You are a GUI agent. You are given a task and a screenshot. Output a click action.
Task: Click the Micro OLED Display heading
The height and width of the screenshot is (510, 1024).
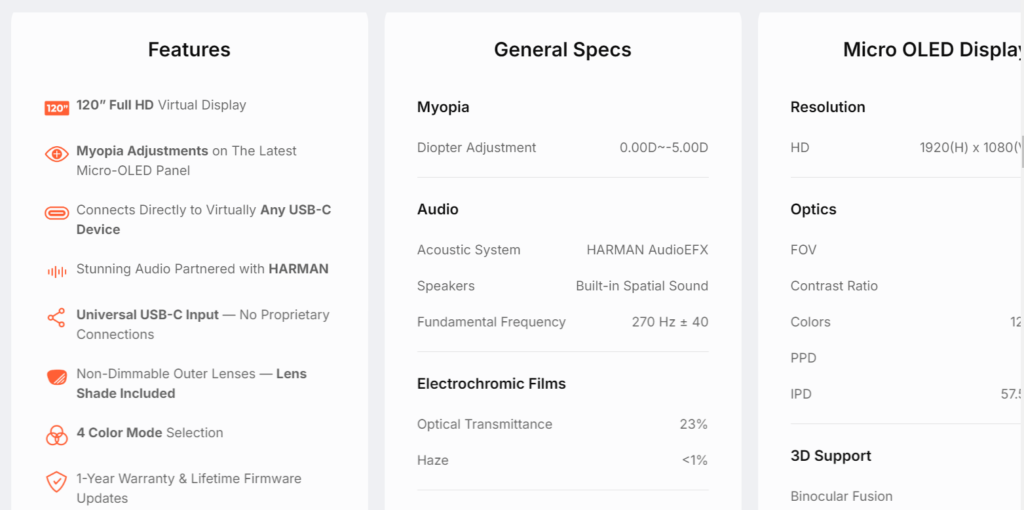click(933, 50)
